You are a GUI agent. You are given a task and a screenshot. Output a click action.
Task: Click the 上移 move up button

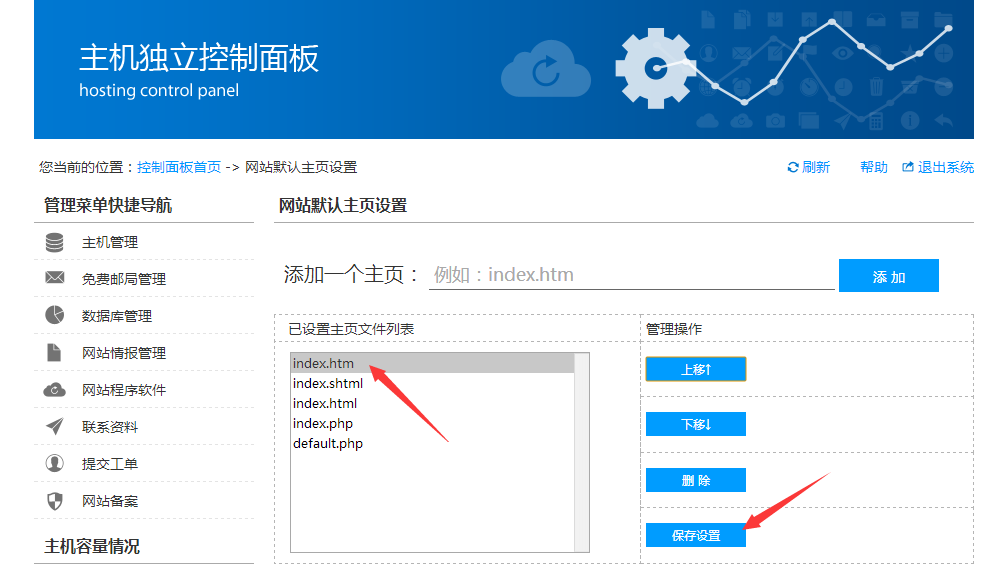(x=695, y=370)
